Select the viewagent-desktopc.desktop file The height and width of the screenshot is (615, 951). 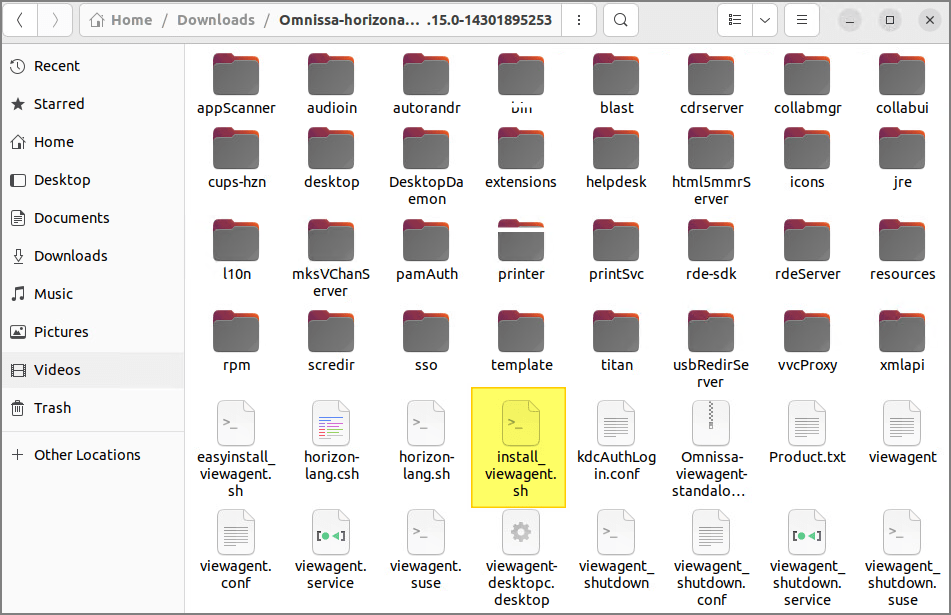520,533
